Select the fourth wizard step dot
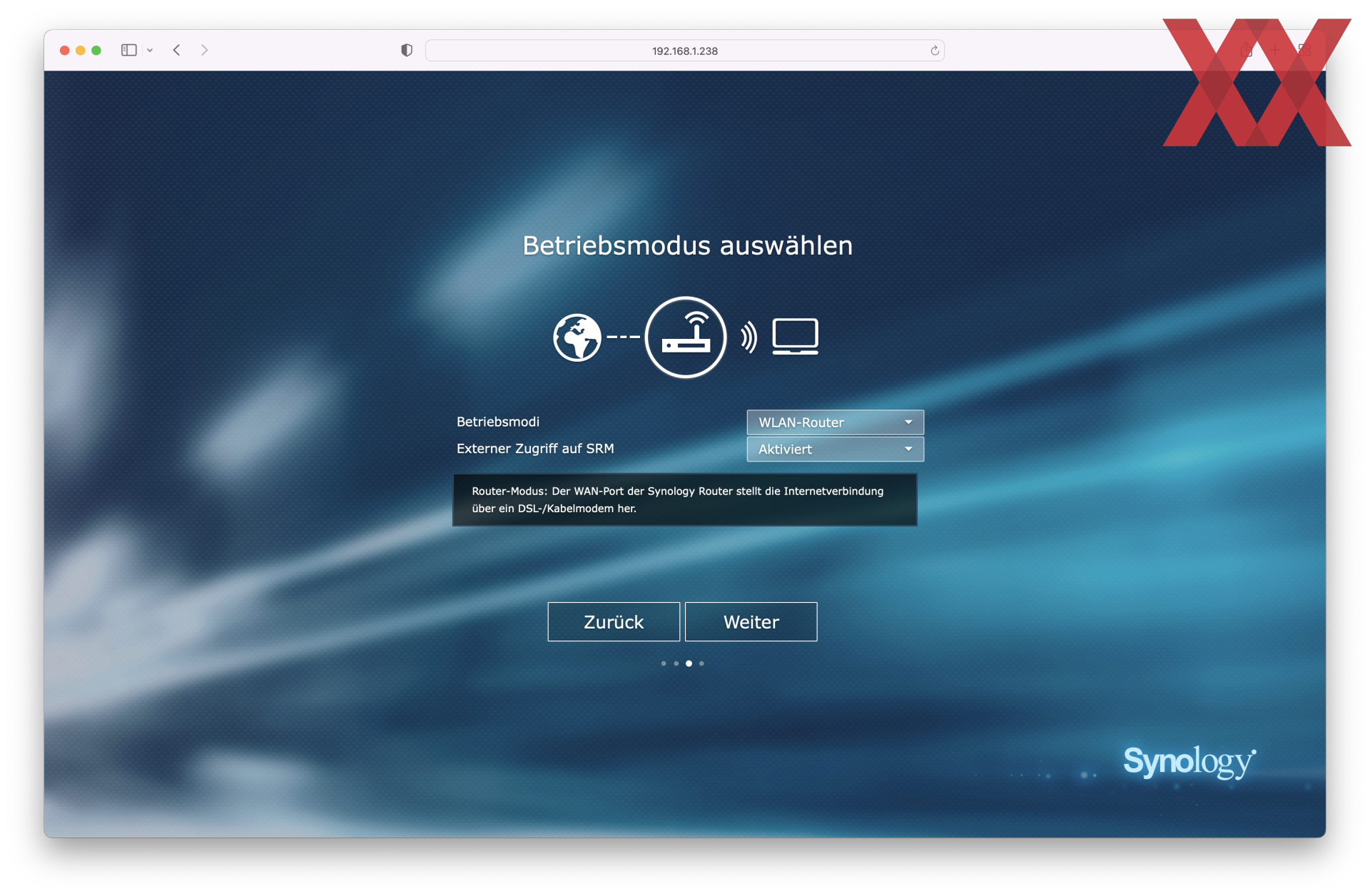 [701, 663]
